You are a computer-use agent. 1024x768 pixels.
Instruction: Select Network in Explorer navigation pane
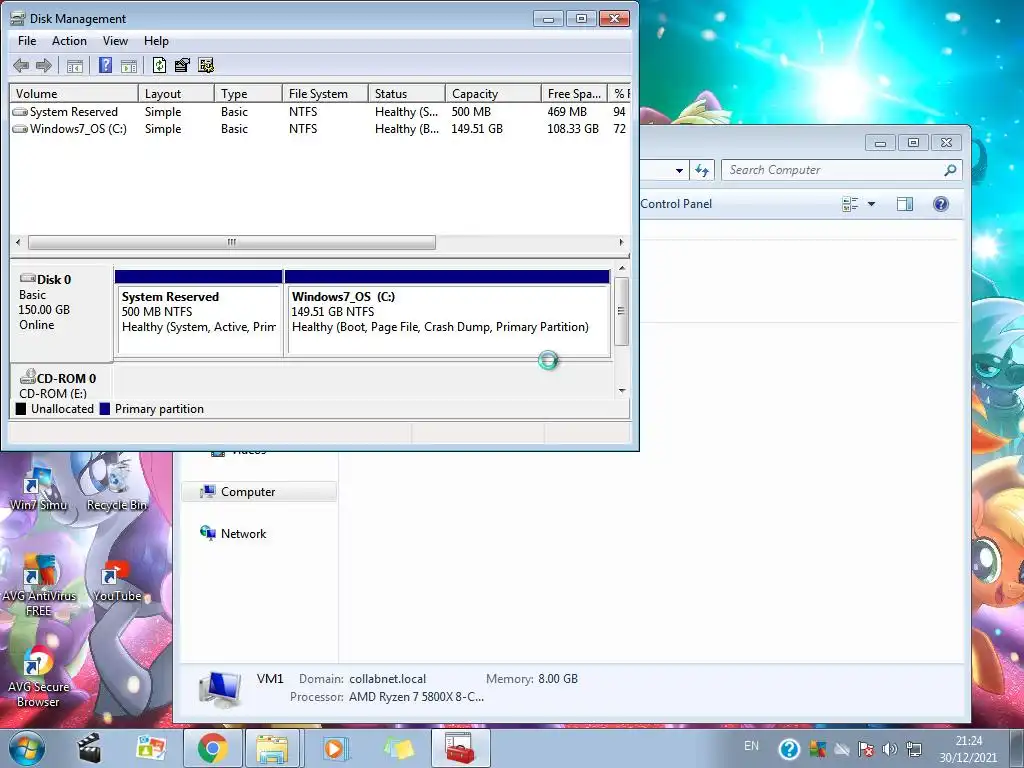click(x=233, y=534)
